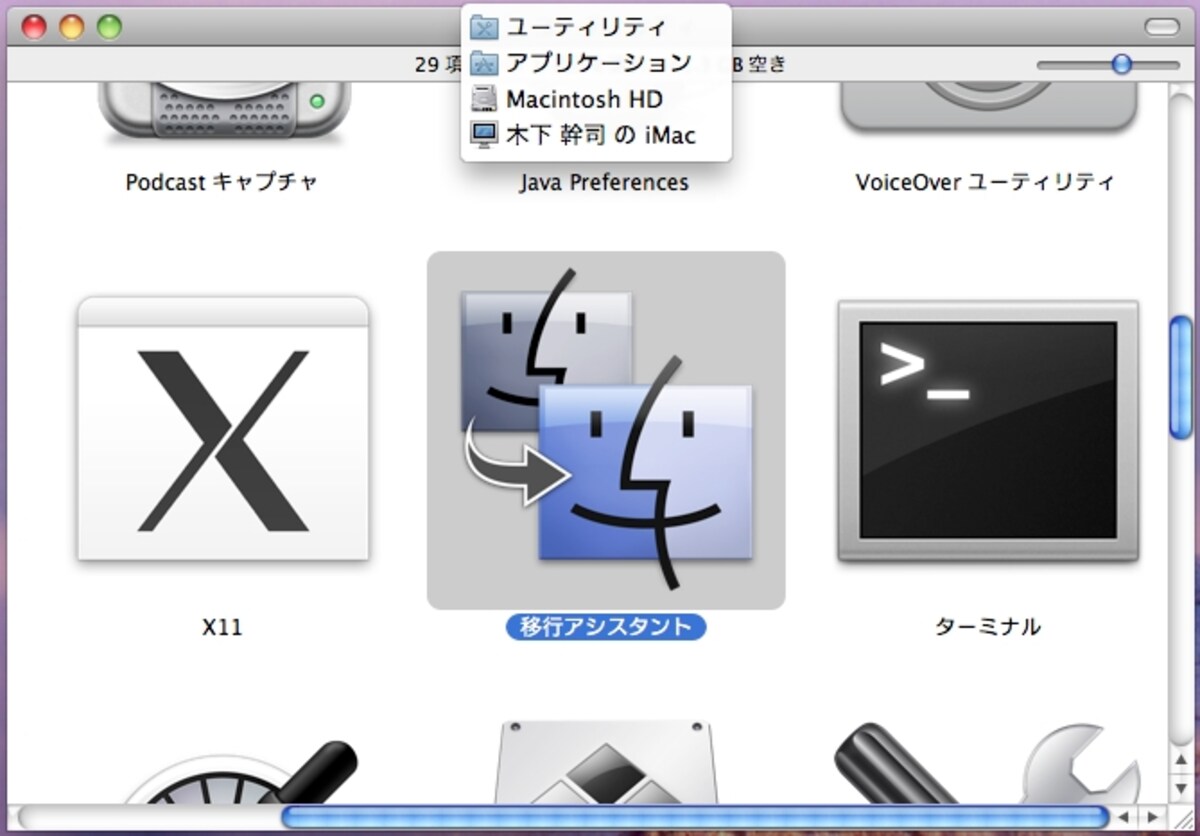Click the horizontal scrollbar thumb
The width and height of the screenshot is (1200, 836).
(x=695, y=816)
